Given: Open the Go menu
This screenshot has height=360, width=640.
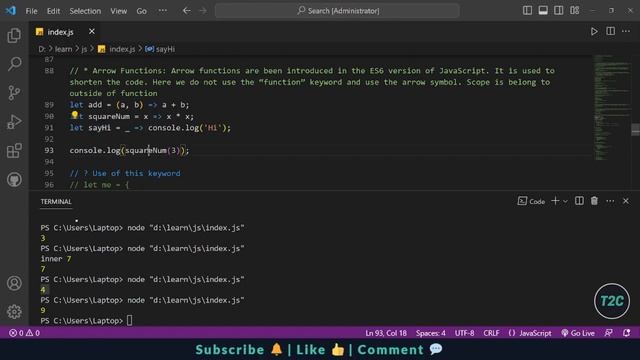Looking at the screenshot, I should pos(141,11).
